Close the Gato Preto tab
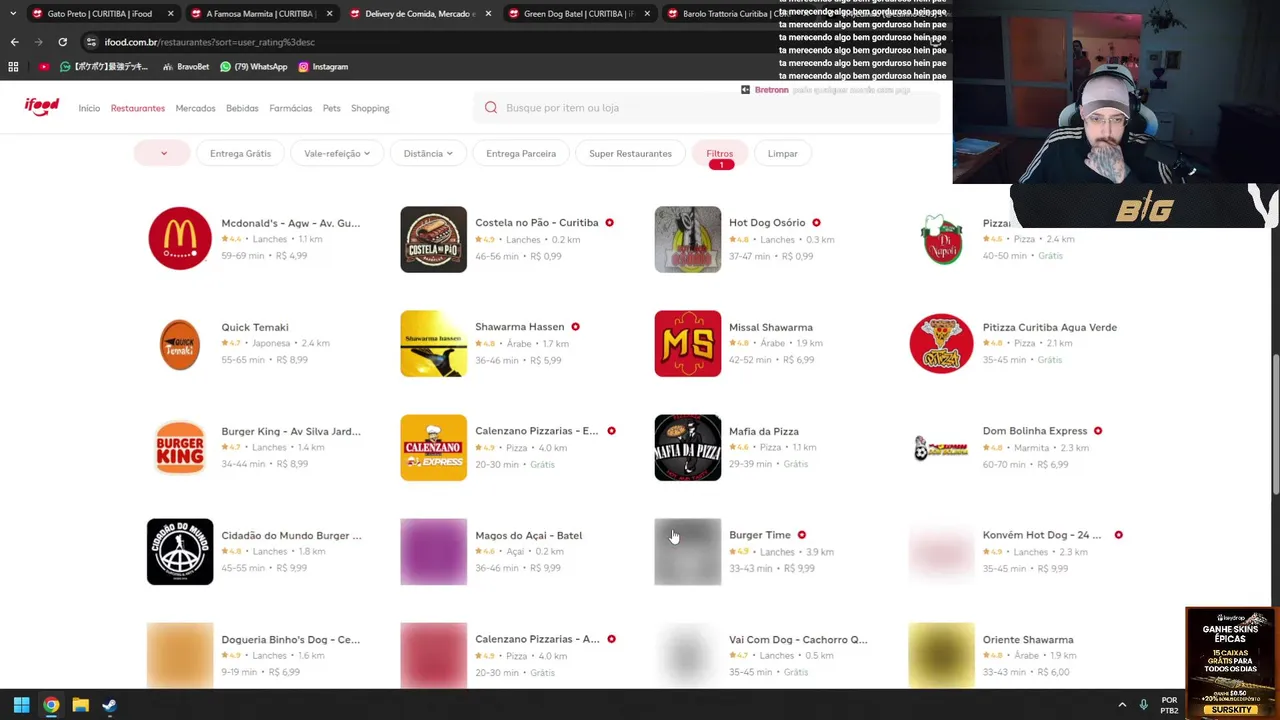1280x720 pixels. pyautogui.click(x=170, y=14)
